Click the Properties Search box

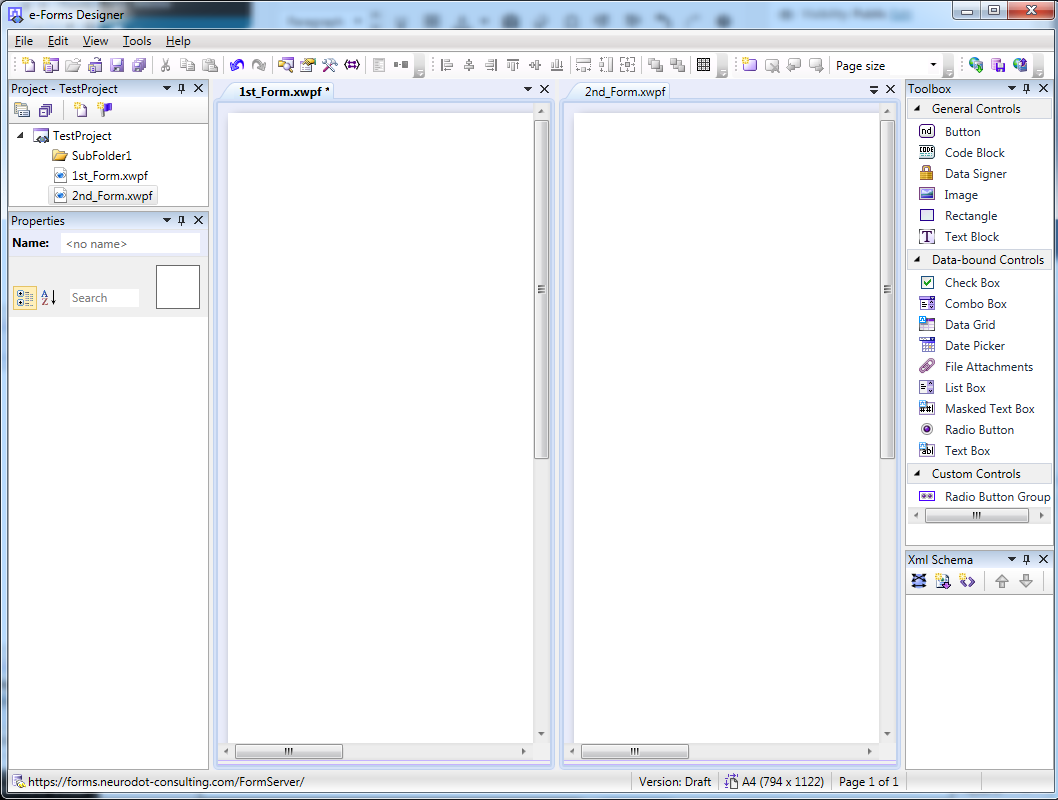tap(105, 297)
